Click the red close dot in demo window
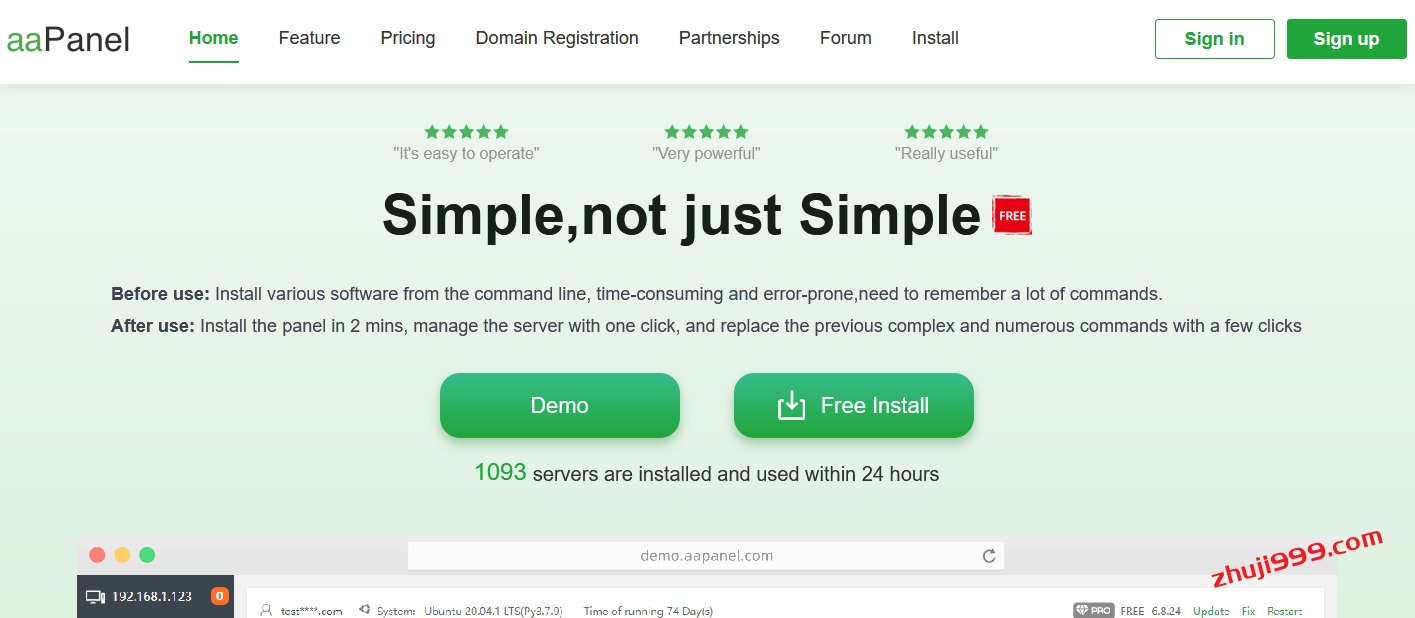The height and width of the screenshot is (618, 1415). [x=97, y=555]
